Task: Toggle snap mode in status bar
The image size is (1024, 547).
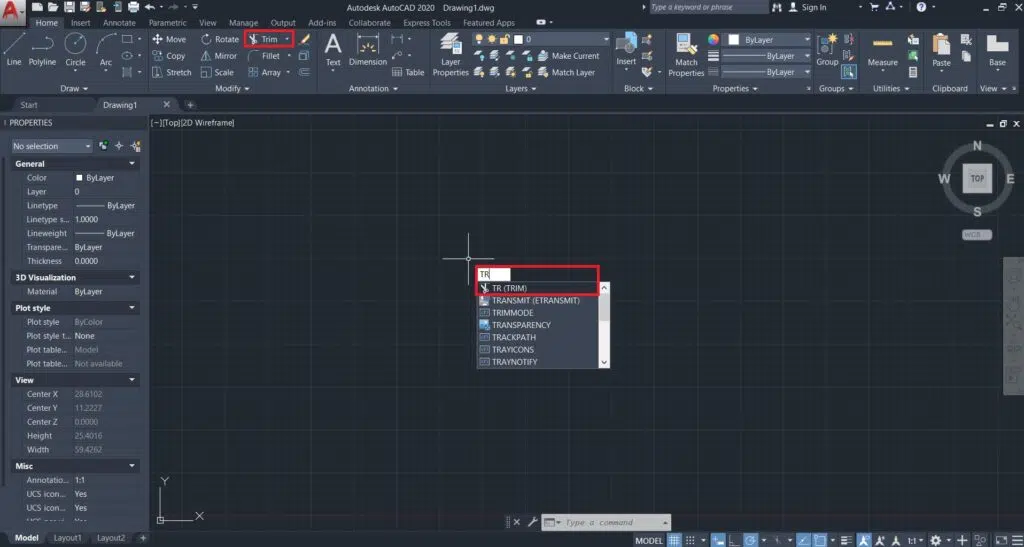Action: tap(691, 540)
